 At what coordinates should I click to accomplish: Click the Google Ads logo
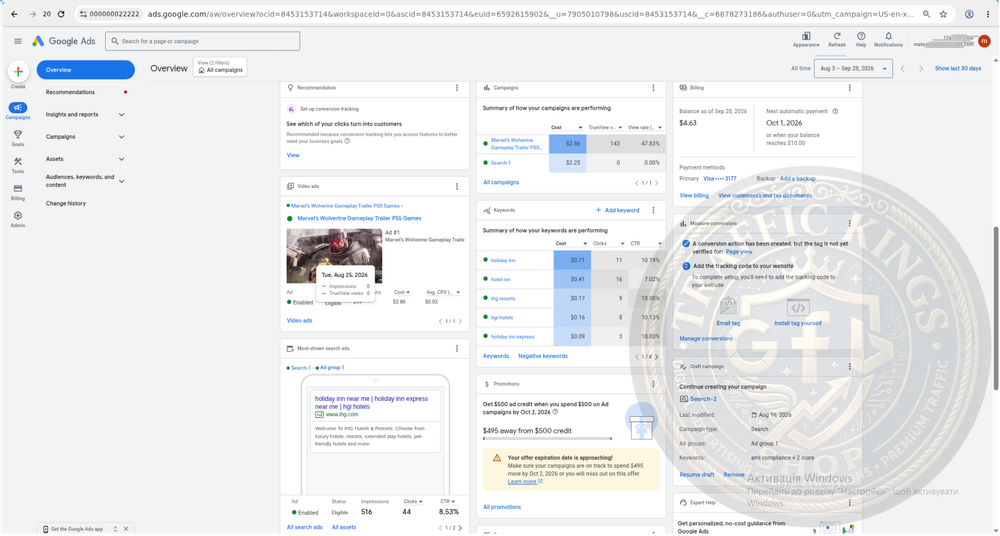point(64,41)
